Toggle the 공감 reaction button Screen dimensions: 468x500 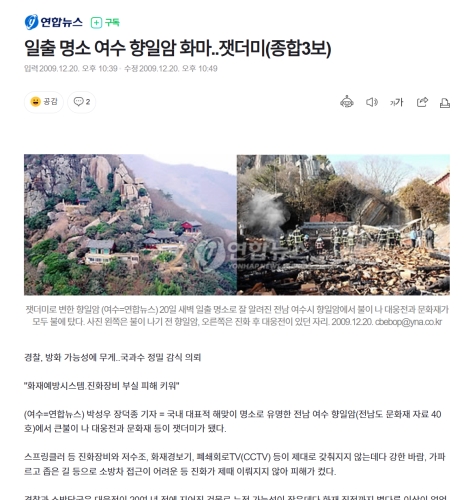(x=44, y=102)
